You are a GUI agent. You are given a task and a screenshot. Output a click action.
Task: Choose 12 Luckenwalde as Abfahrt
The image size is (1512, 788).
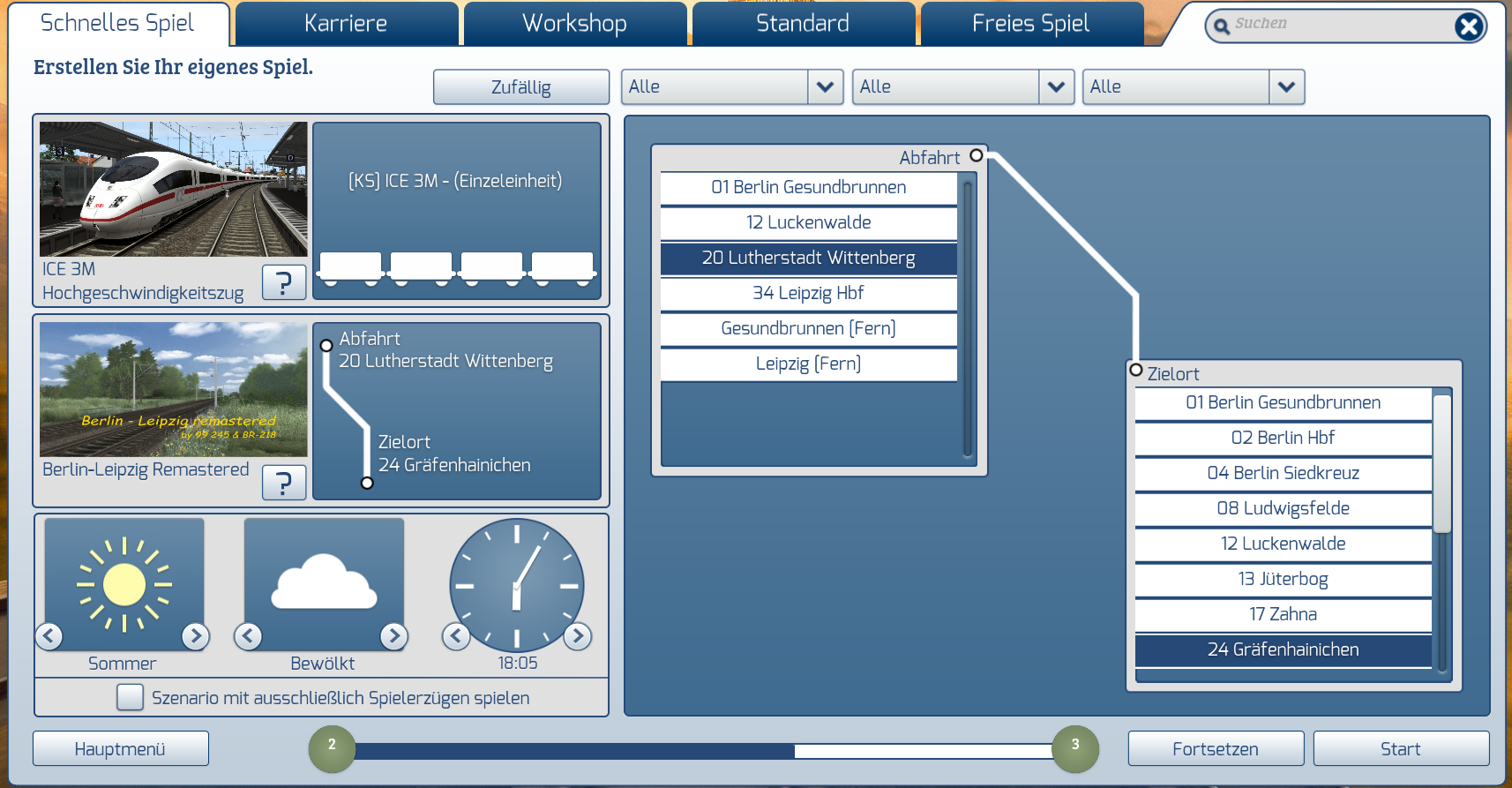(x=809, y=222)
